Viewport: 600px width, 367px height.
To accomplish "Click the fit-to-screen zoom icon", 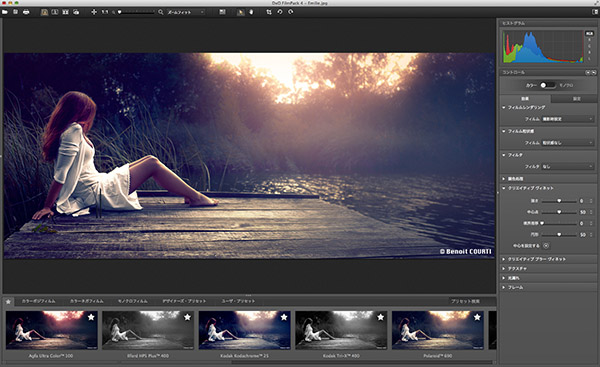I will tap(94, 12).
